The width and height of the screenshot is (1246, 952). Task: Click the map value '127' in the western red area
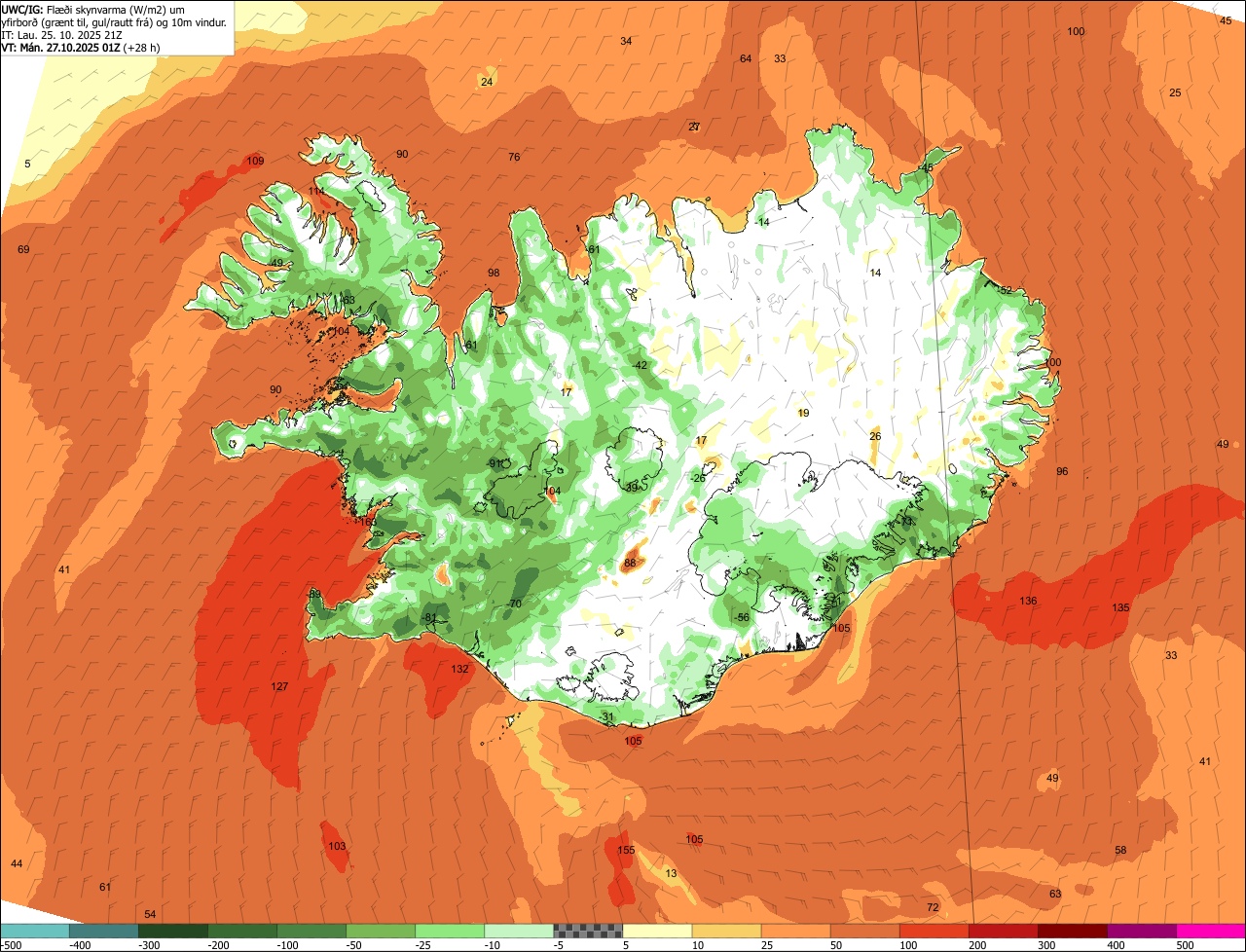click(279, 686)
